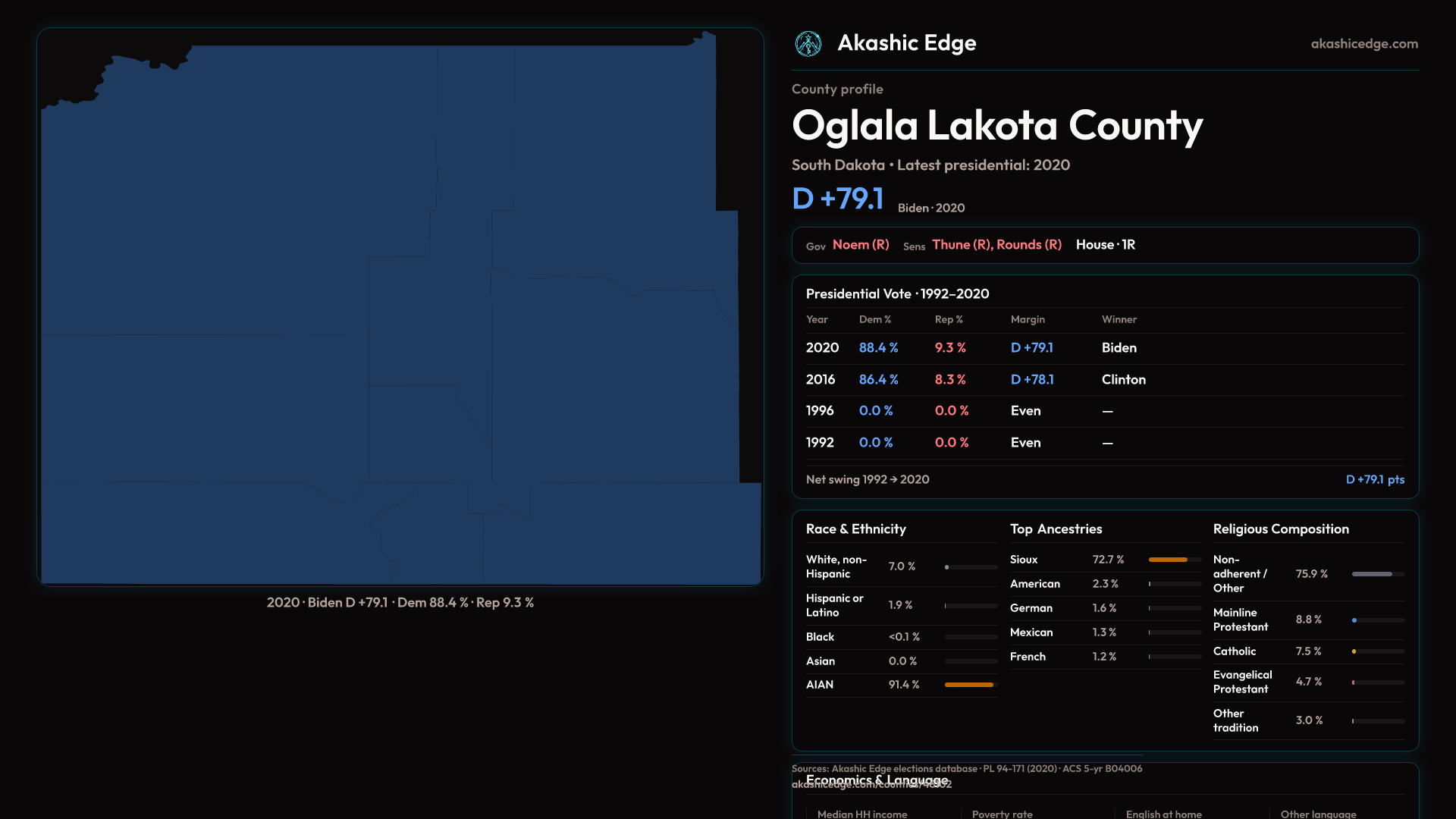Click the Sioux ancestry orange bar
Viewport: 1456px width, 819px height.
[x=1168, y=560]
